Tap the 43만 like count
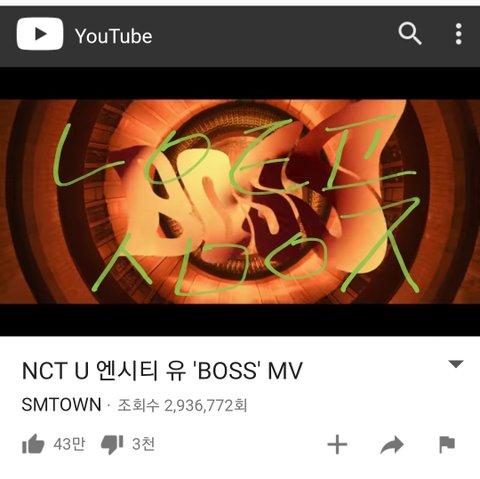The height and width of the screenshot is (479, 480). [69, 444]
